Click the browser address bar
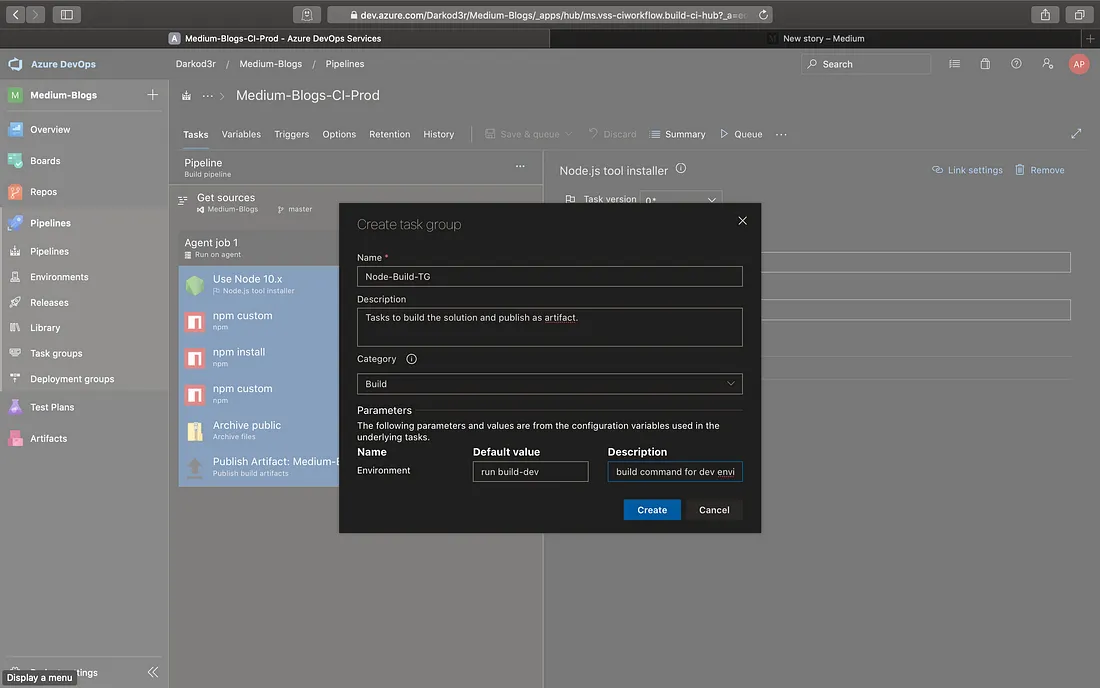1100x688 pixels. (x=549, y=15)
